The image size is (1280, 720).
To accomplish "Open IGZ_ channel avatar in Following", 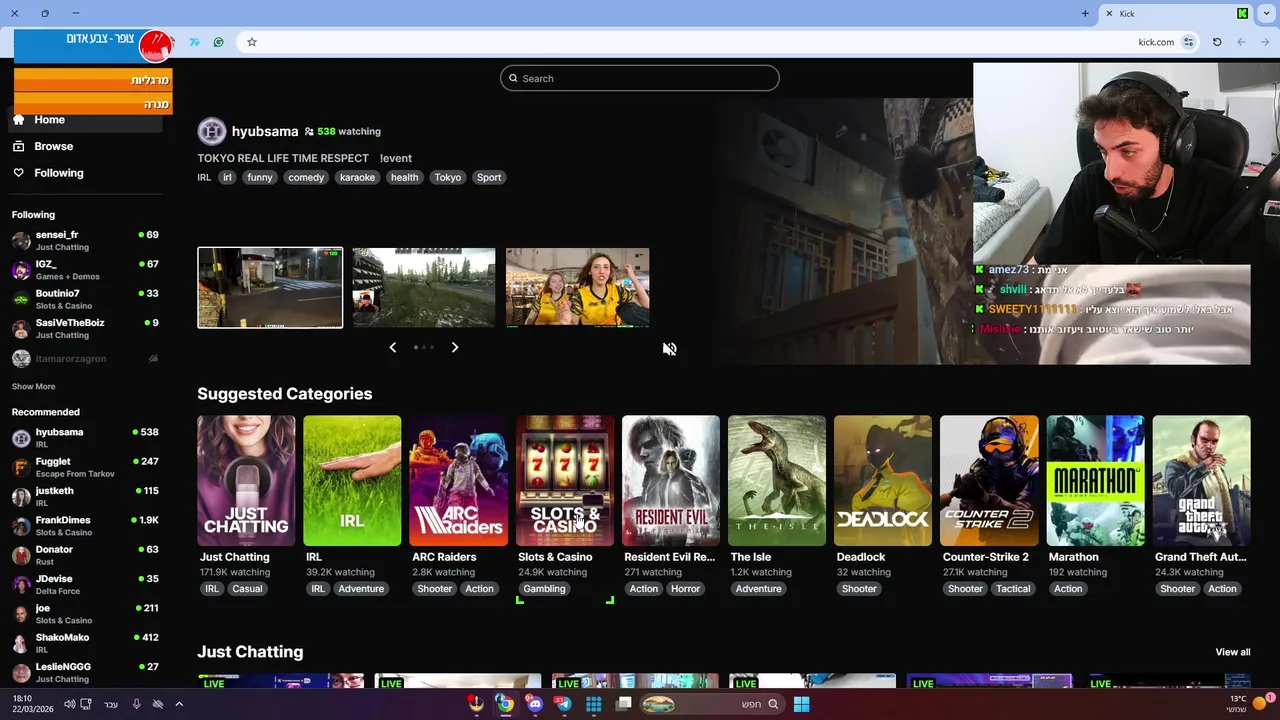I will (21, 270).
